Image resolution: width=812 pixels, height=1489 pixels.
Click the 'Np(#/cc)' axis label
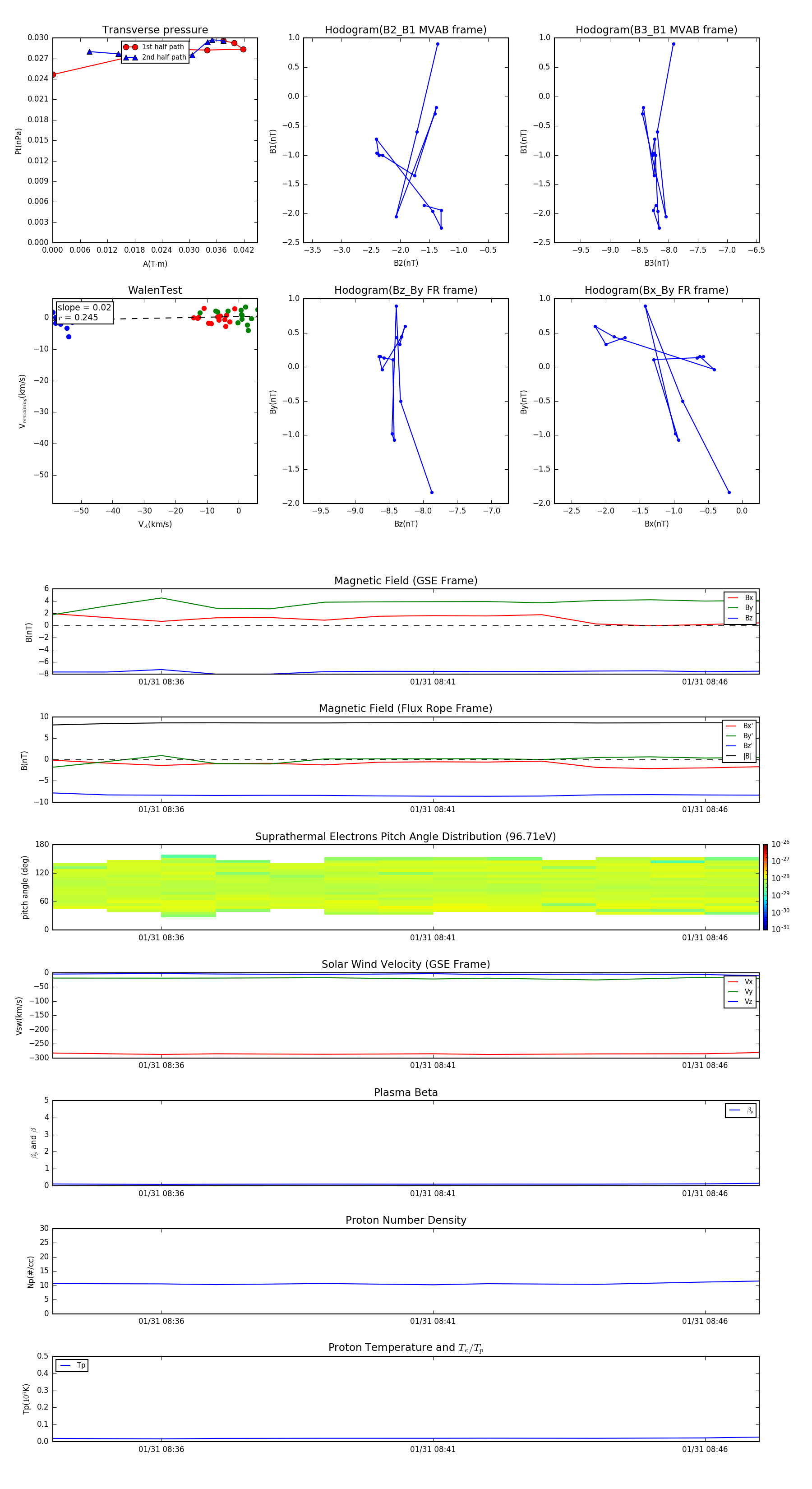(31, 1272)
